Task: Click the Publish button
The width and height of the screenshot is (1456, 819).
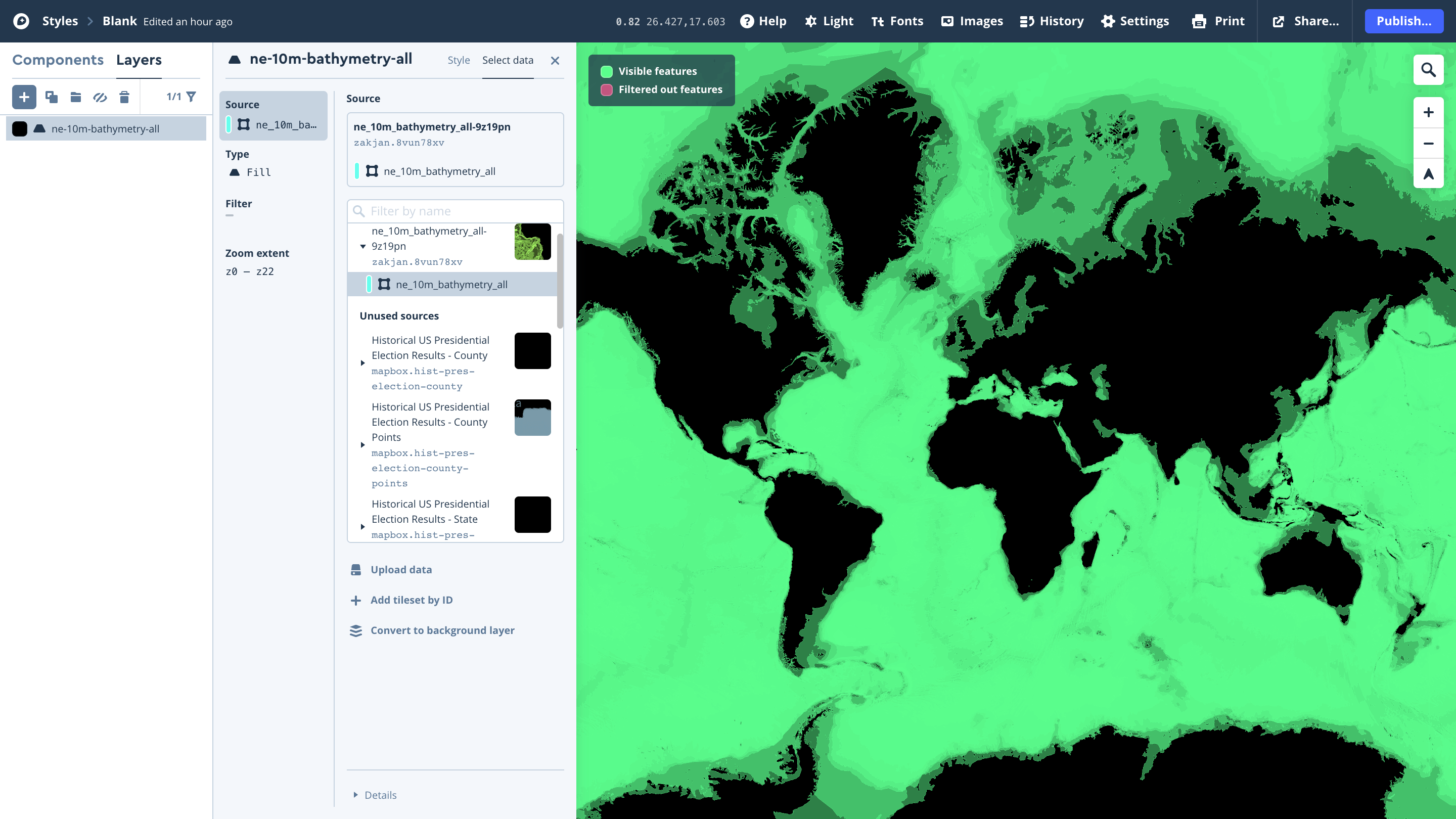Action: point(1404,21)
